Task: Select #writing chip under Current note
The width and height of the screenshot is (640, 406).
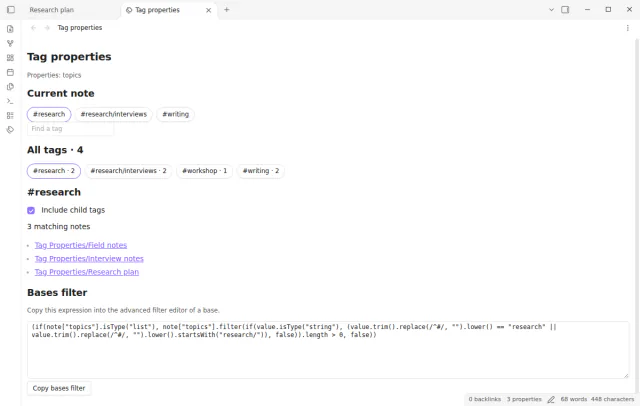Action: pos(176,114)
